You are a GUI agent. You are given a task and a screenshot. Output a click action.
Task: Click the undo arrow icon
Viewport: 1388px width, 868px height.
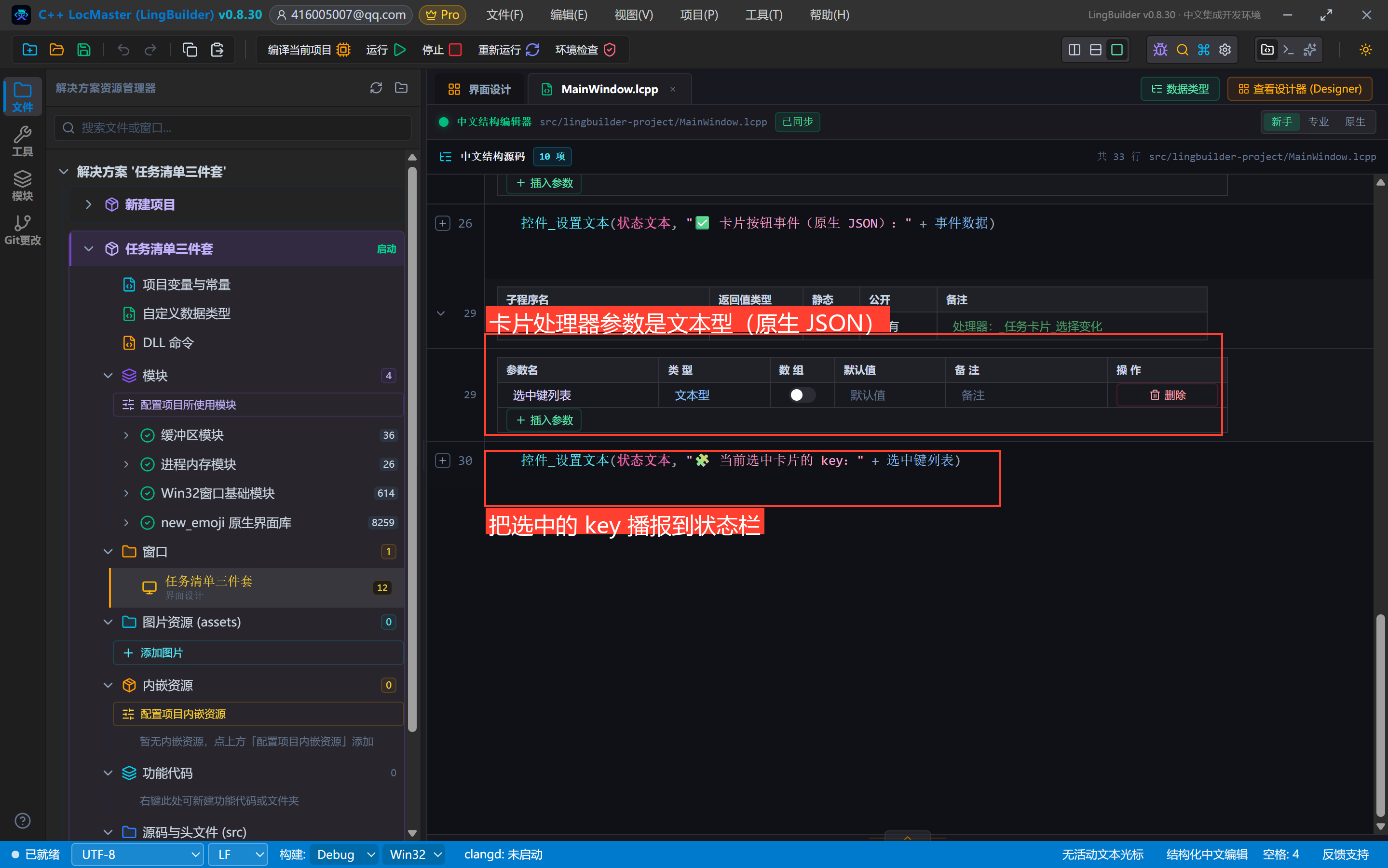point(123,50)
